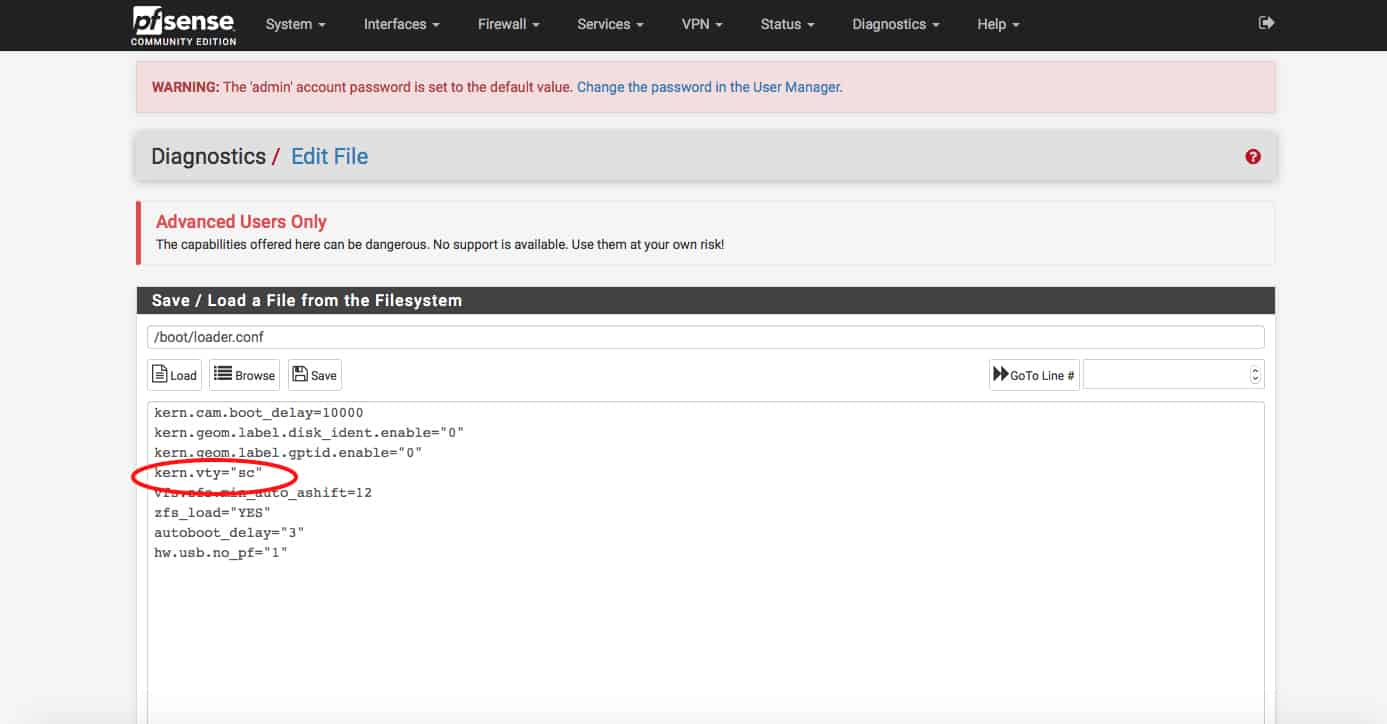Click the Save button
This screenshot has width=1387, height=724.
pos(314,375)
